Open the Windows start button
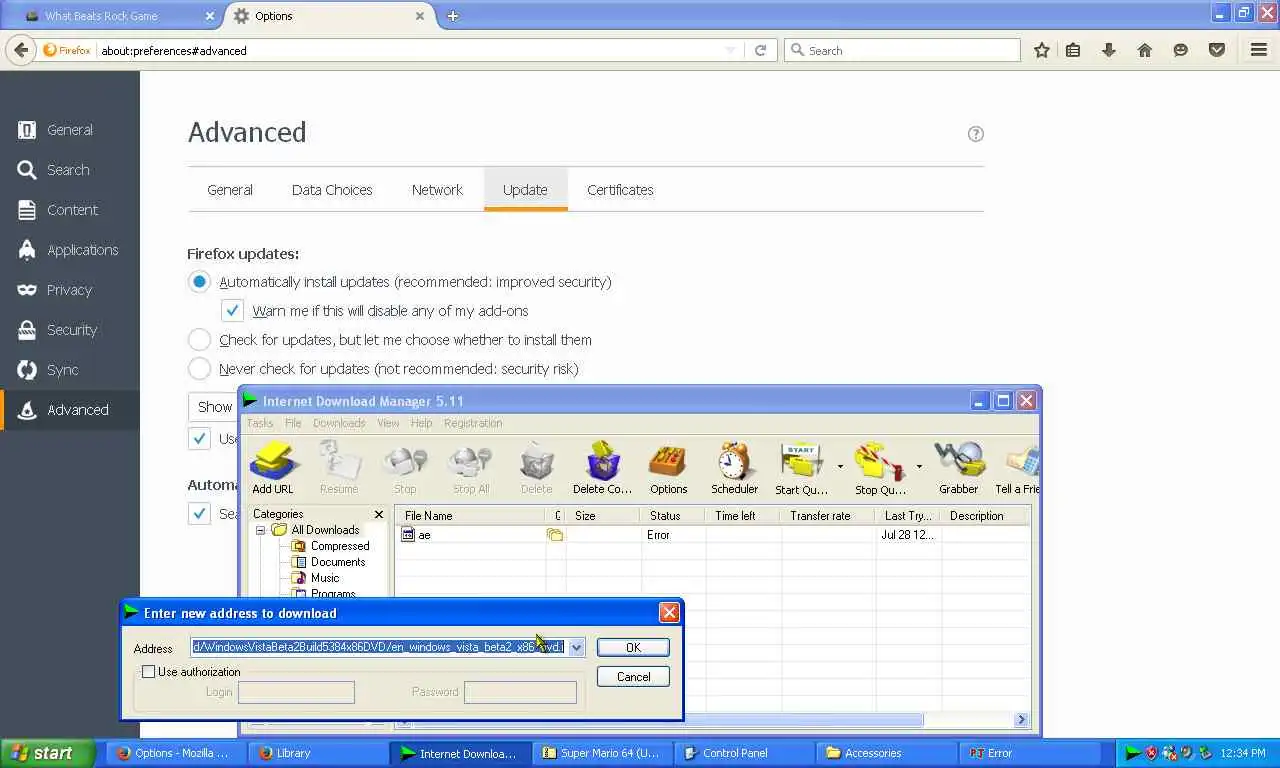Image resolution: width=1280 pixels, height=768 pixels. [x=47, y=753]
